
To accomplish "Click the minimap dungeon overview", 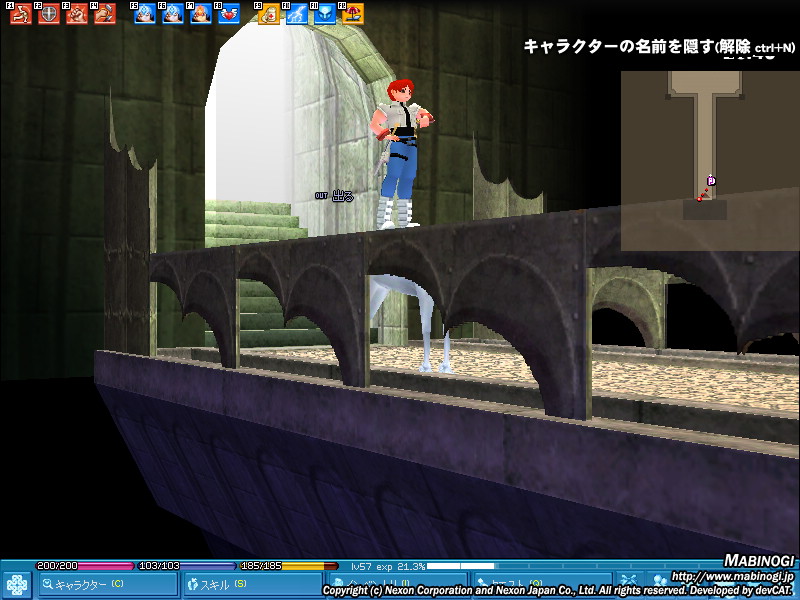I will coord(710,161).
